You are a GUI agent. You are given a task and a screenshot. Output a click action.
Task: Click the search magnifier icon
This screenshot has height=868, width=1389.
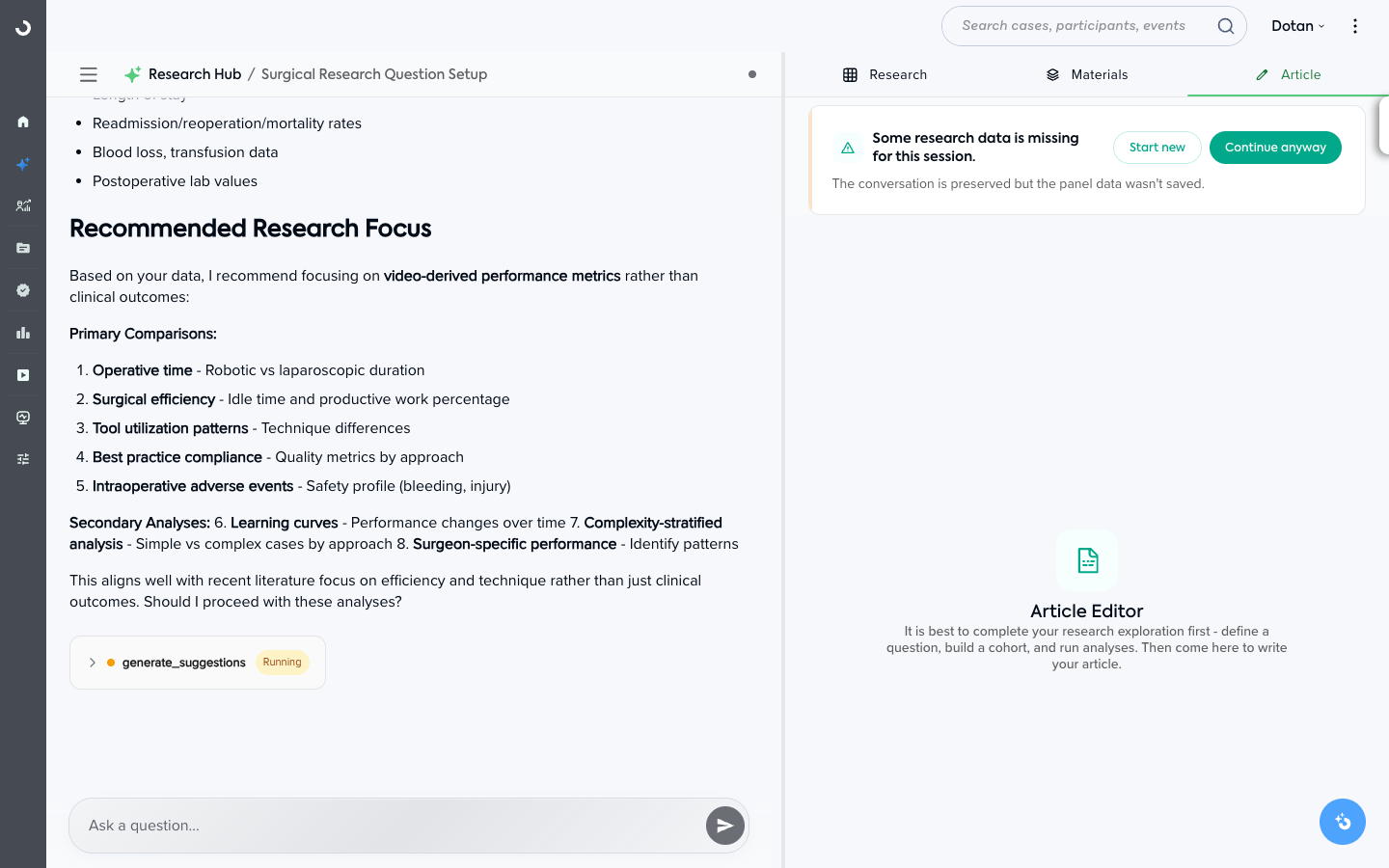(1225, 26)
